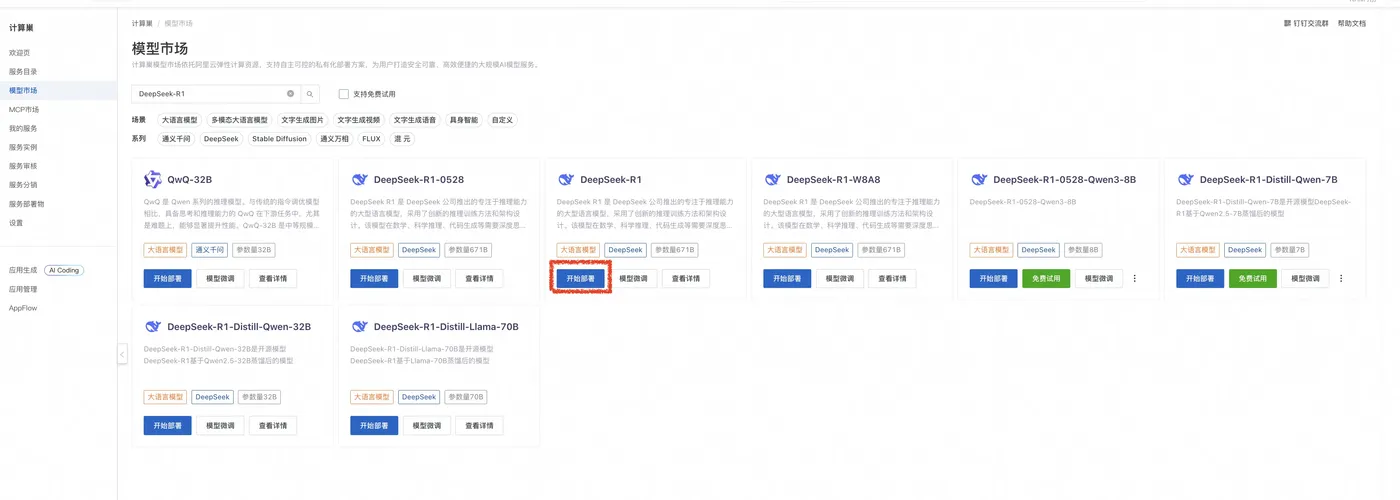Open more options on DeepSeek-R1-Distill-Qwen-7B card
The width and height of the screenshot is (1400, 500).
click(1341, 279)
